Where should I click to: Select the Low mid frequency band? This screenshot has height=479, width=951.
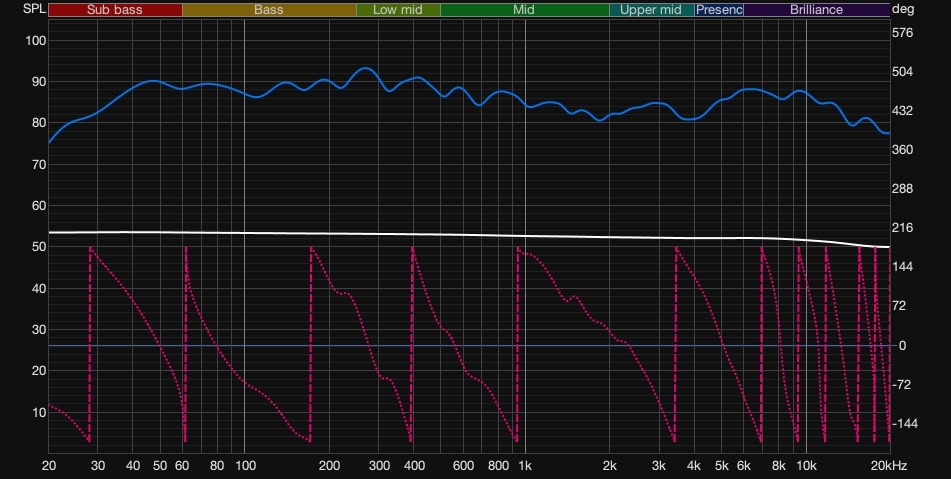(398, 10)
